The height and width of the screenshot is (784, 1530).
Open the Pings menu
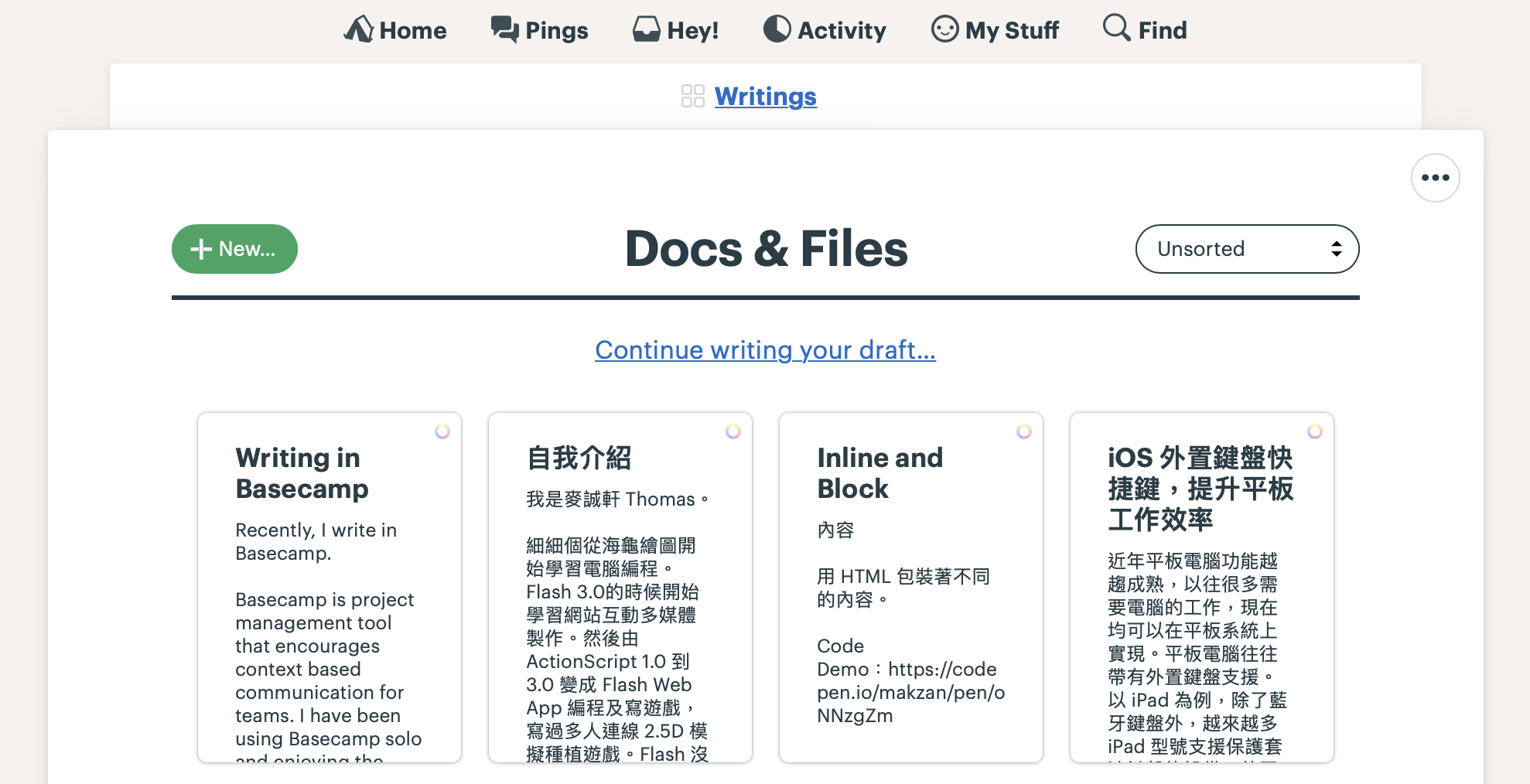tap(539, 30)
